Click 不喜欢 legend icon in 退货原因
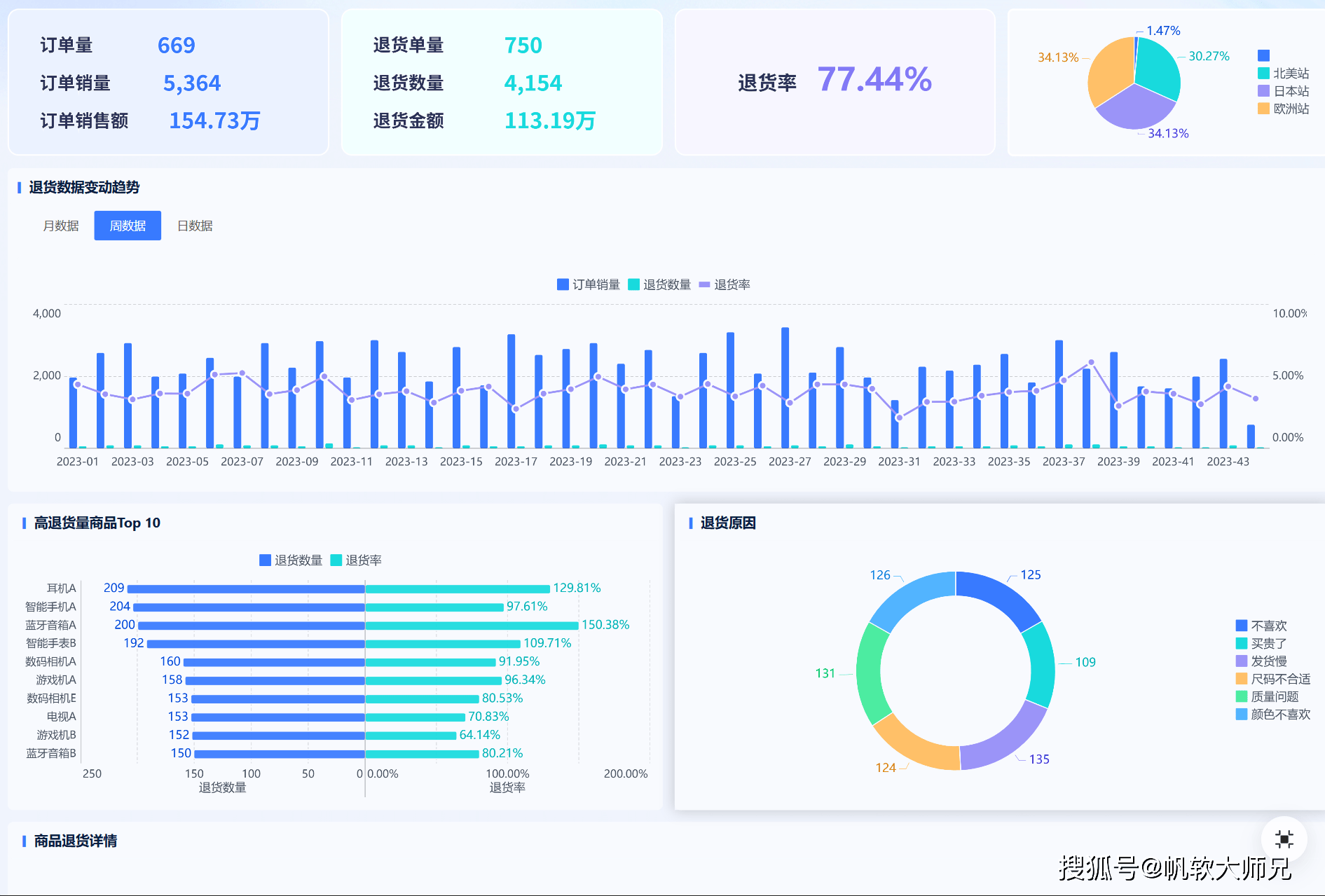 [1242, 626]
